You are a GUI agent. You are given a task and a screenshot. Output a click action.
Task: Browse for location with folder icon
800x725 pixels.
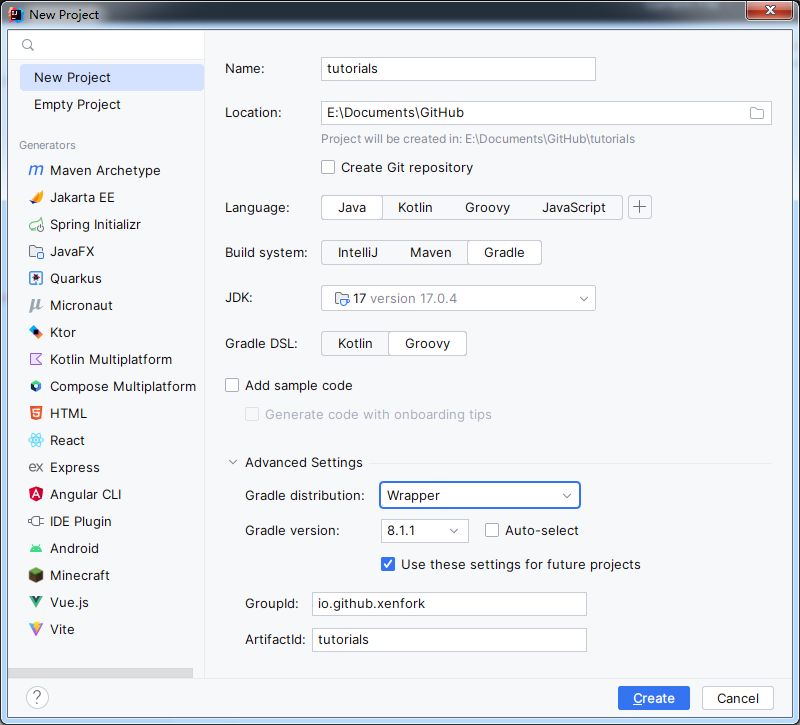(757, 113)
